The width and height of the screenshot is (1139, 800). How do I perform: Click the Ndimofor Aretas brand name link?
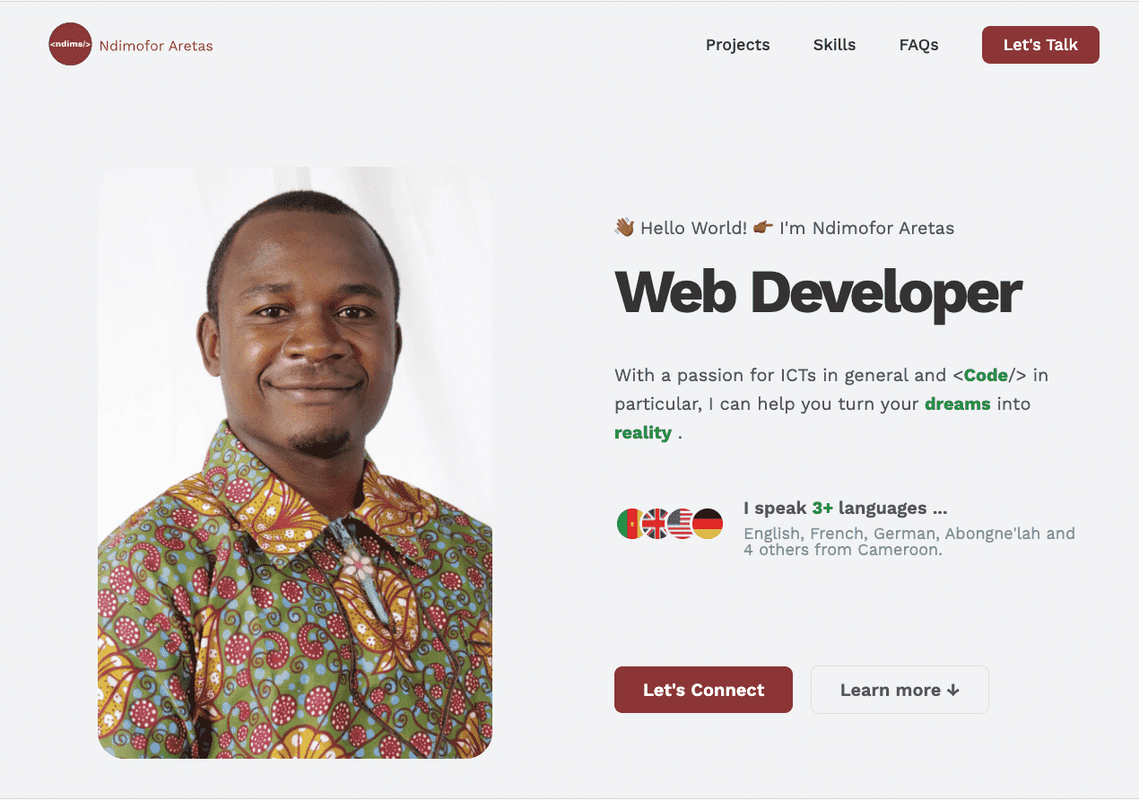coord(156,46)
